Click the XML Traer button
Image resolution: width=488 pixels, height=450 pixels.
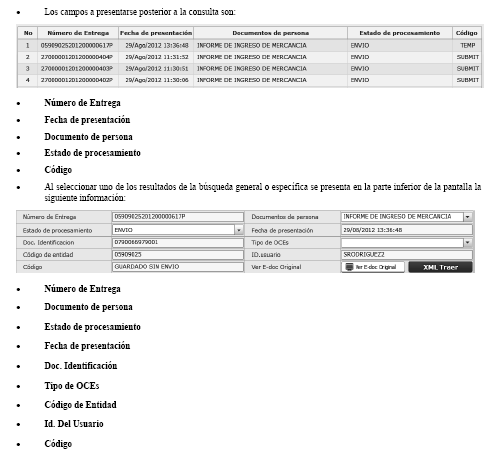440,267
